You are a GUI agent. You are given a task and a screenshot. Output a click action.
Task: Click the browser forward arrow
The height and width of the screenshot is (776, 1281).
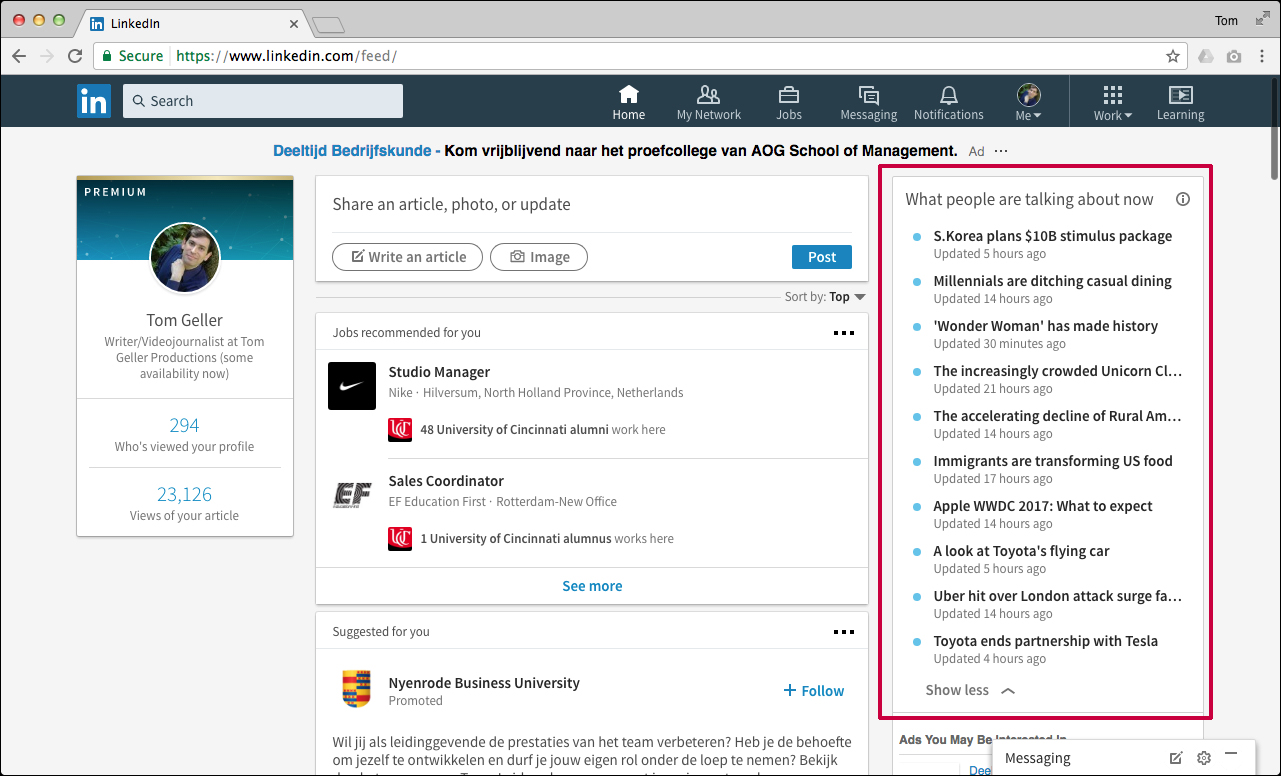click(47, 56)
